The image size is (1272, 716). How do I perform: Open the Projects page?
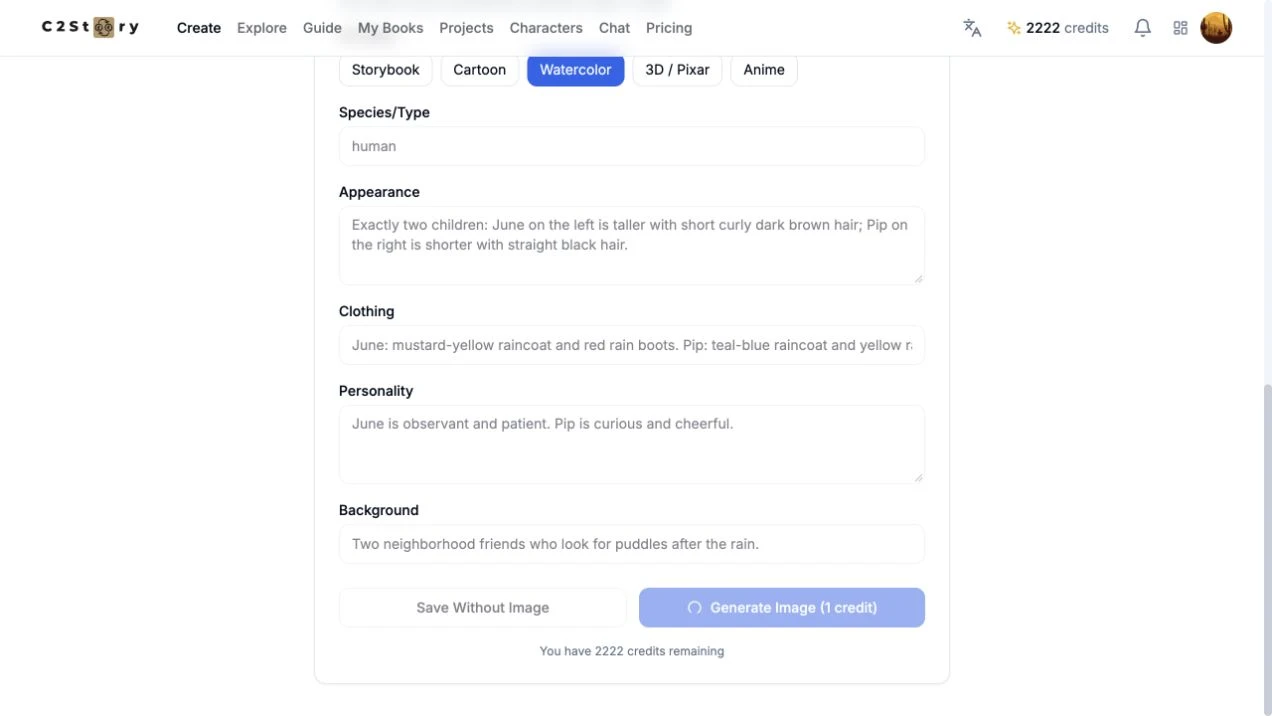[x=466, y=28]
